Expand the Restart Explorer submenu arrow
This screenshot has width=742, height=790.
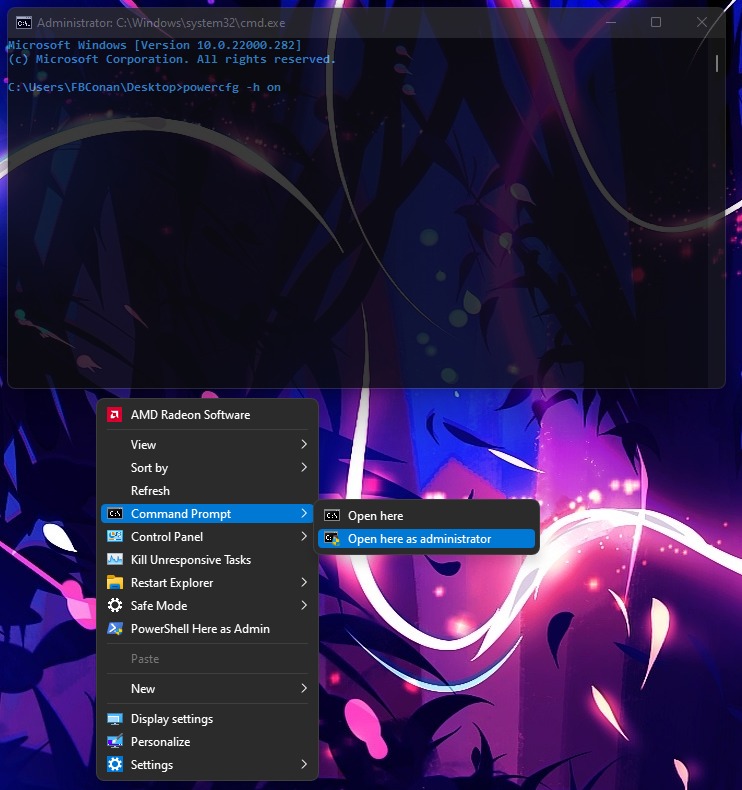pyautogui.click(x=304, y=582)
